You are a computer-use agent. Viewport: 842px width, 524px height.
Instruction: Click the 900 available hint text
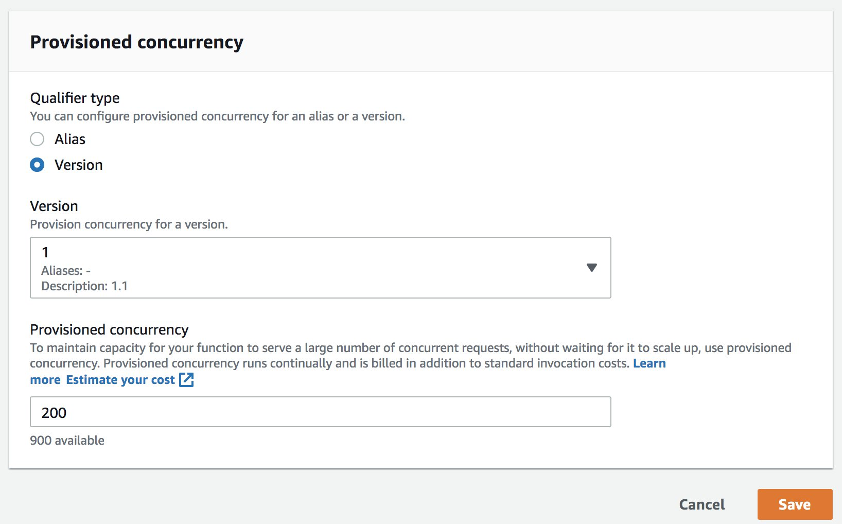coord(67,440)
